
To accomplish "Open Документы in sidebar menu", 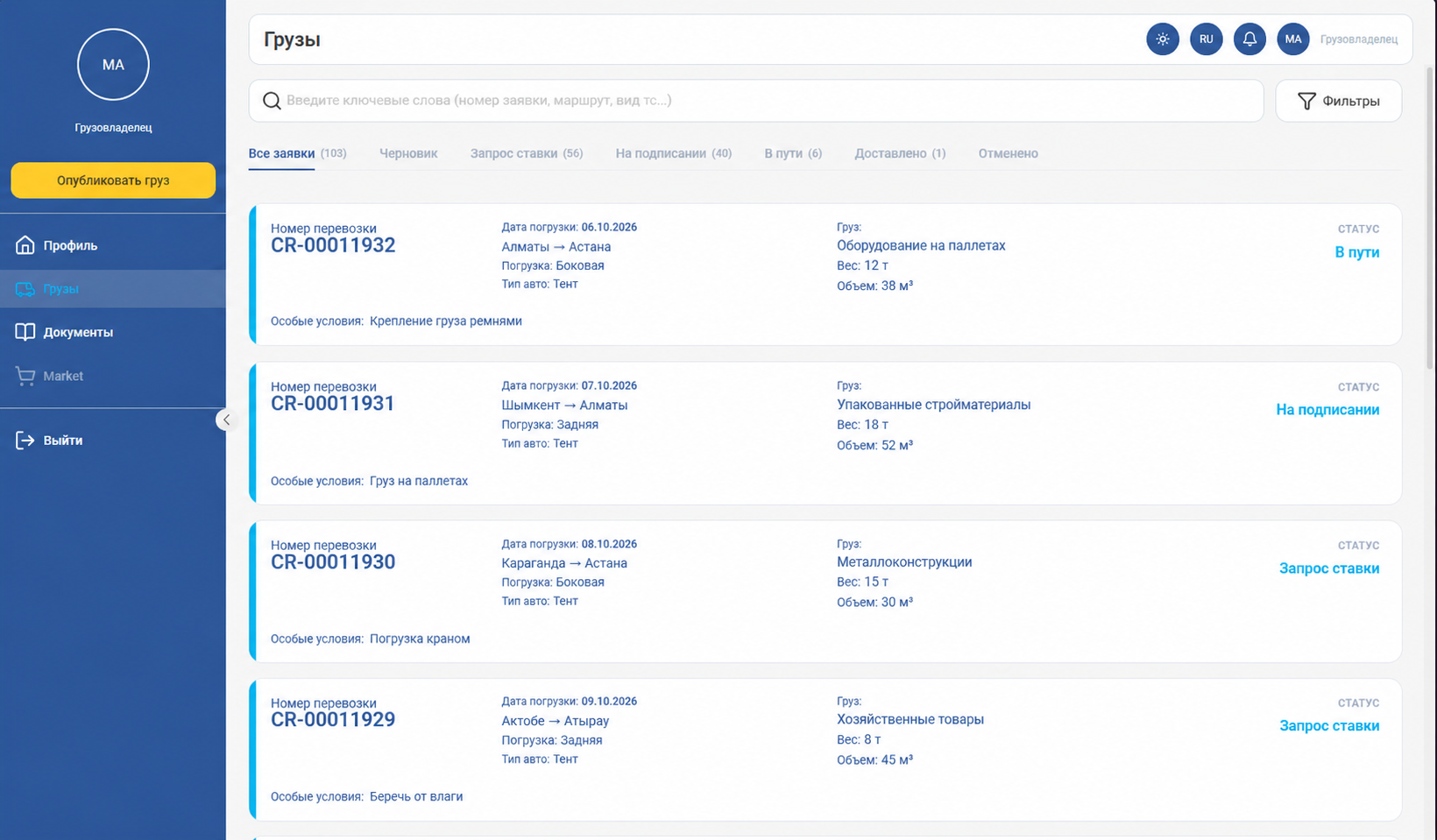I will point(113,332).
